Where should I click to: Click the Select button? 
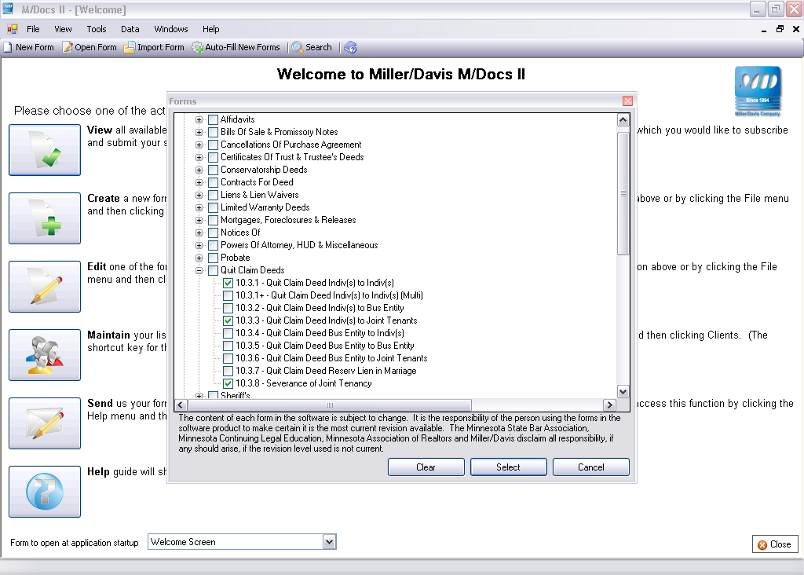pyautogui.click(x=508, y=467)
